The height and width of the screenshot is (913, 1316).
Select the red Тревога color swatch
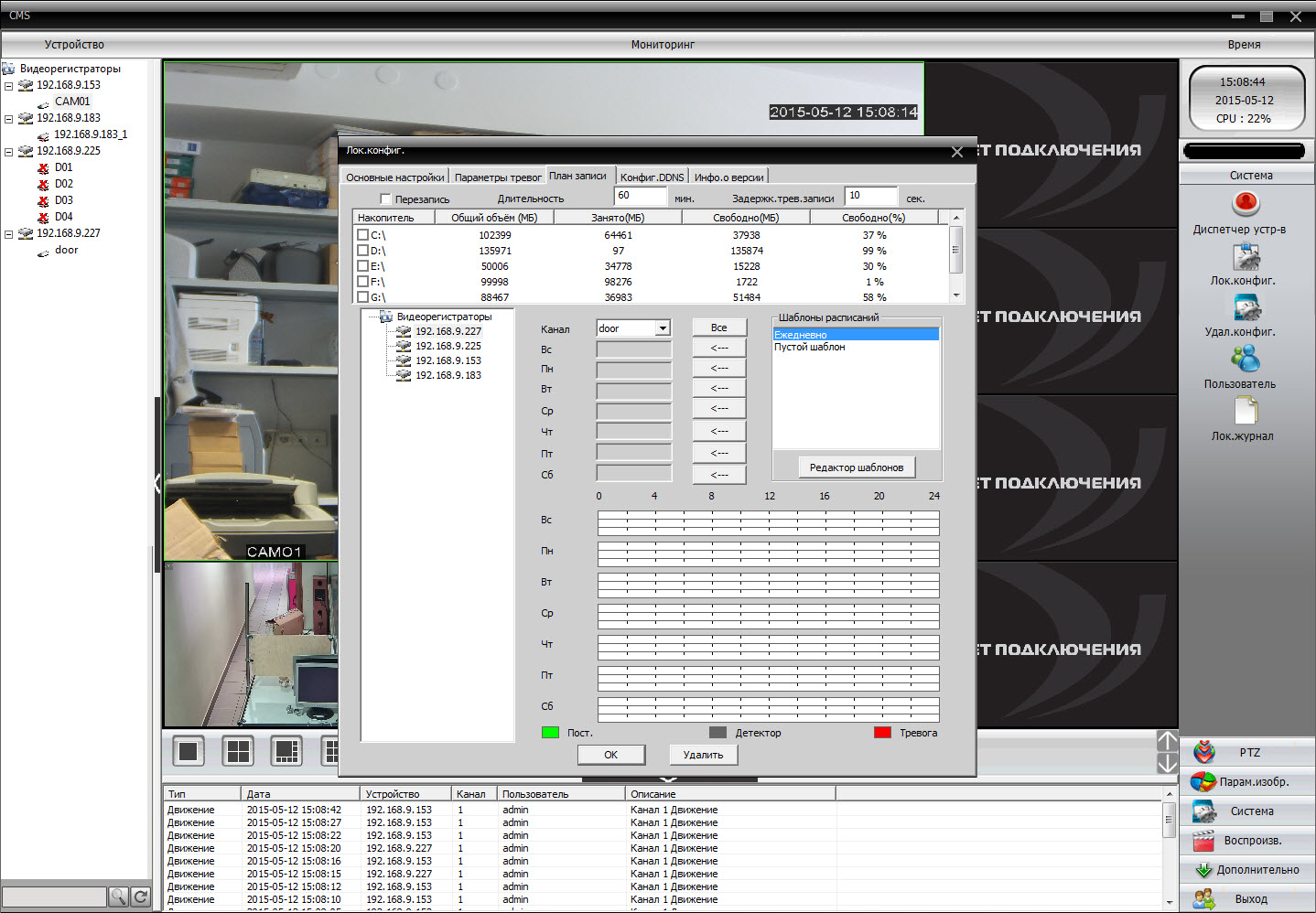[882, 733]
